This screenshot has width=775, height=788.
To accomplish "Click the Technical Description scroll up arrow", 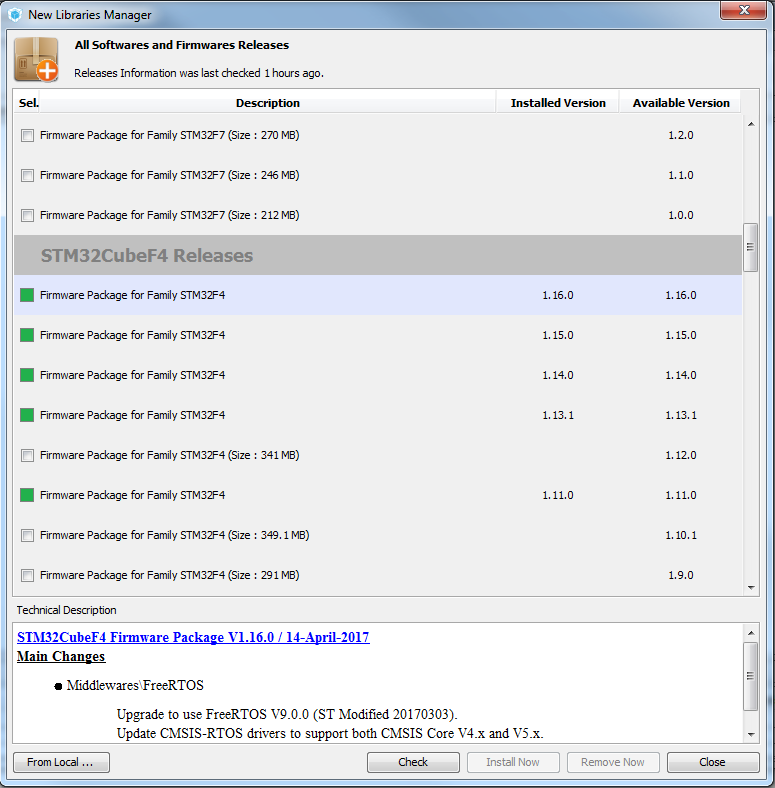I will pos(751,633).
